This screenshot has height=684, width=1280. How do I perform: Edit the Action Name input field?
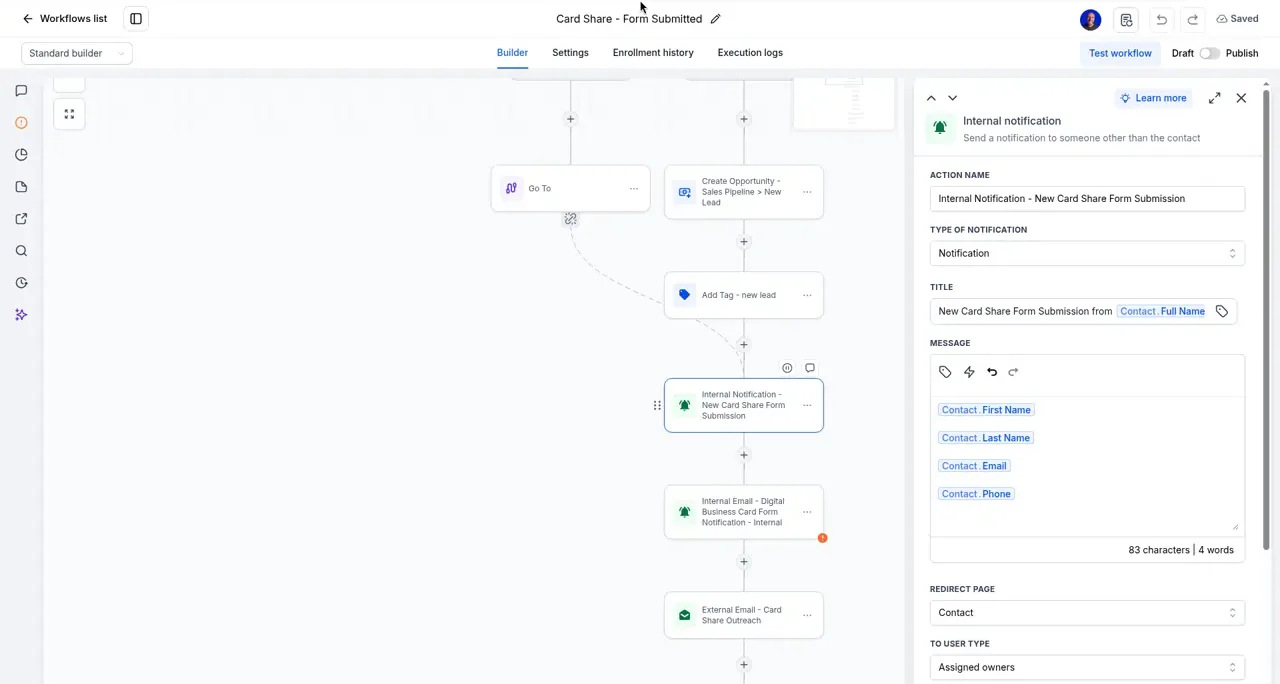click(x=1087, y=199)
